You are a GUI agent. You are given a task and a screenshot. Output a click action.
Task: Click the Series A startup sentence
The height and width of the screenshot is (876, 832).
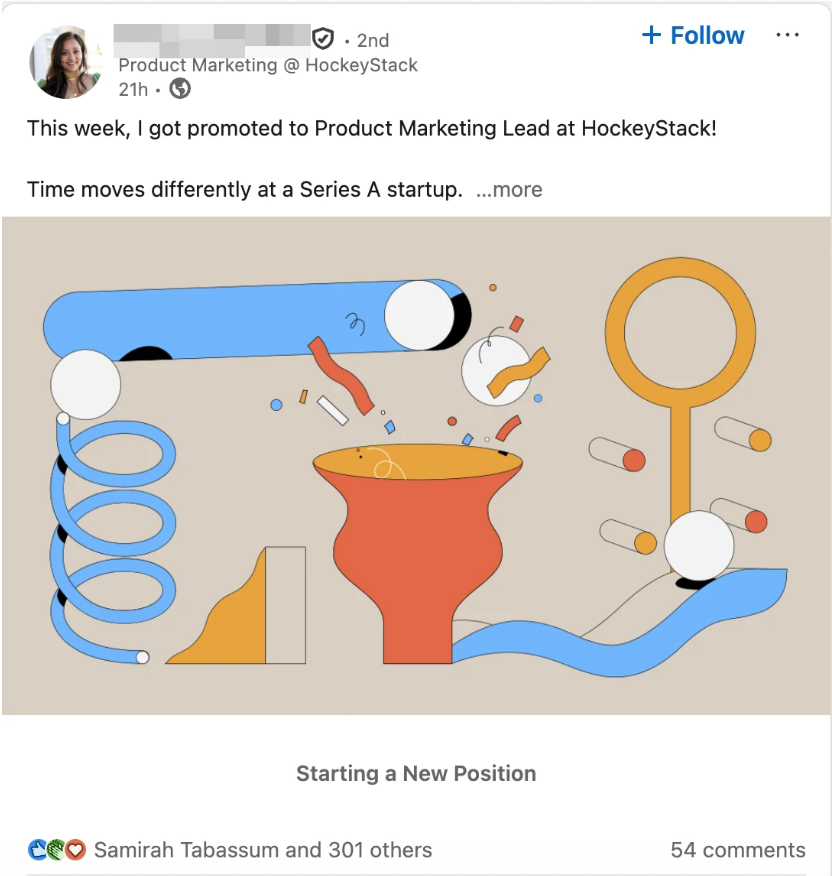pyautogui.click(x=244, y=190)
